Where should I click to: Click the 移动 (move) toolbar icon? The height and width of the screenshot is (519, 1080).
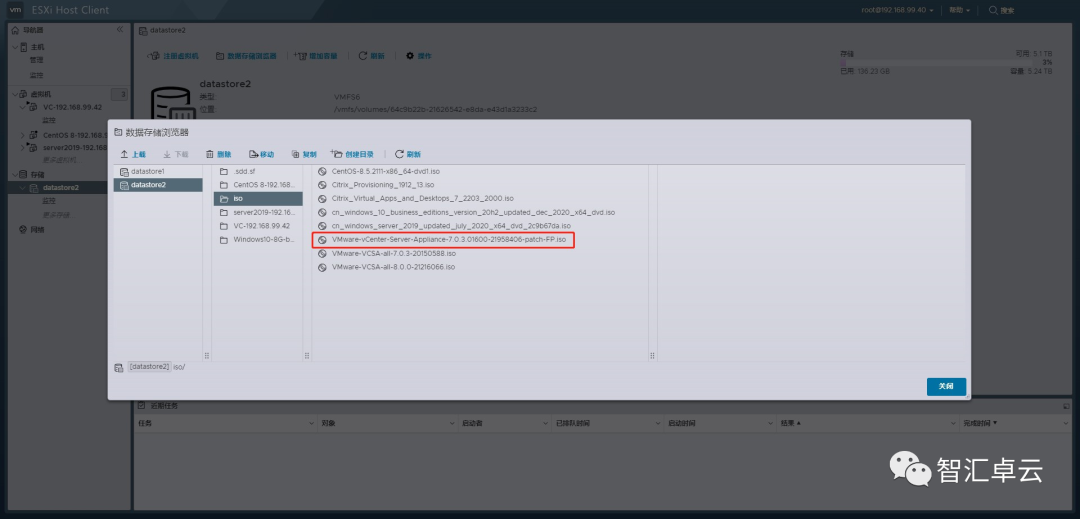tap(253, 154)
